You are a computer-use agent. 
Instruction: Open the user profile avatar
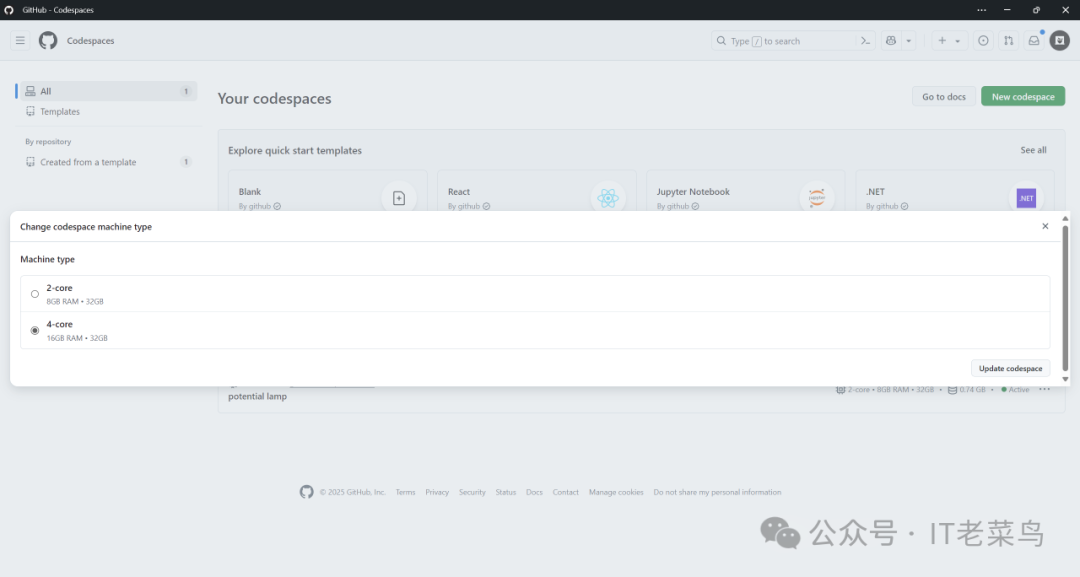pos(1059,41)
